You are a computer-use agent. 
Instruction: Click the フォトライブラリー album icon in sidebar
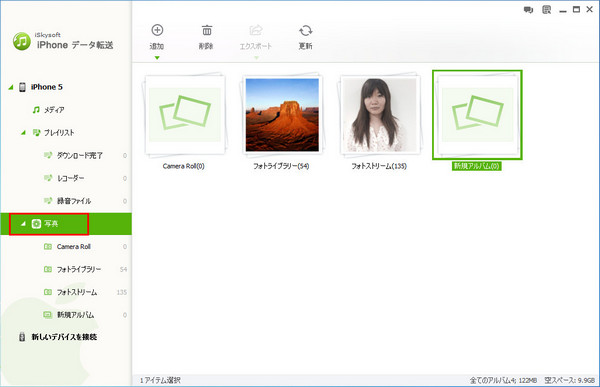point(48,269)
